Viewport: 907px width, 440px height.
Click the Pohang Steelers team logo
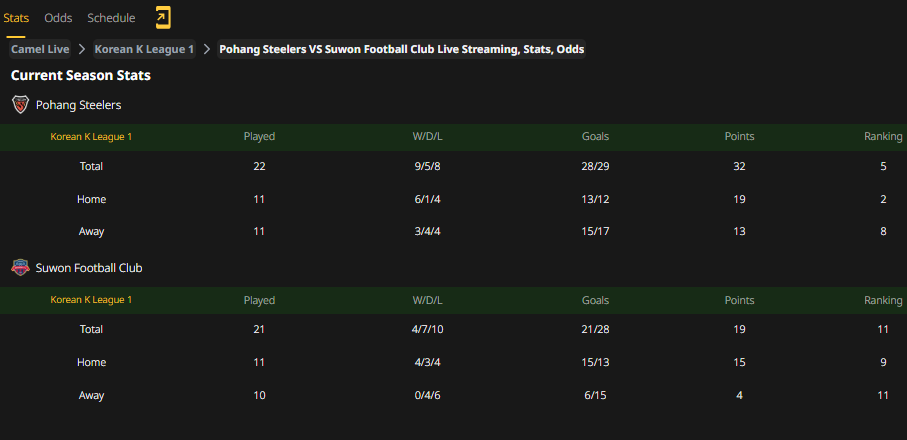[20, 105]
